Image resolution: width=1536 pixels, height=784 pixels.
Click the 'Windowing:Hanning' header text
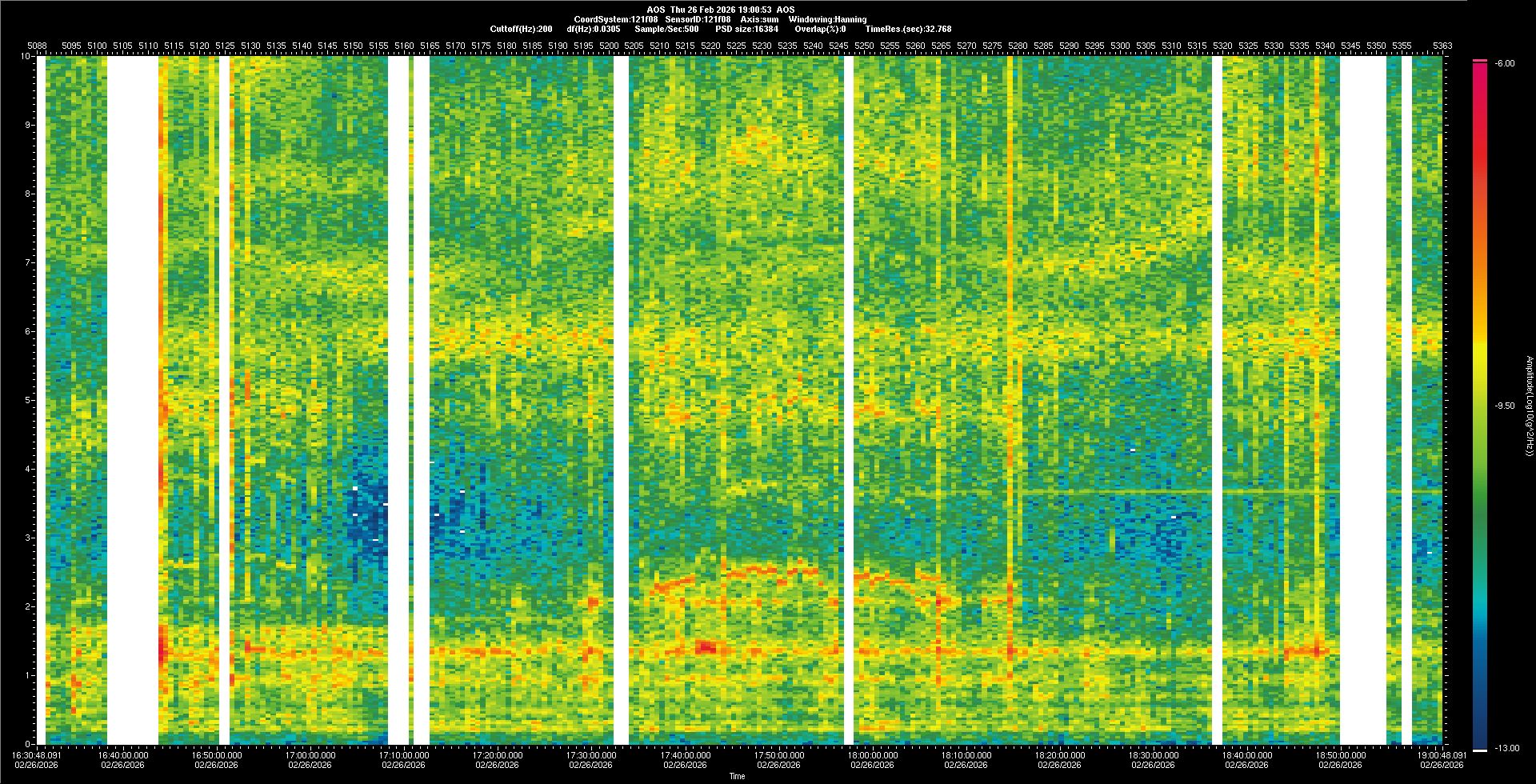pos(827,19)
